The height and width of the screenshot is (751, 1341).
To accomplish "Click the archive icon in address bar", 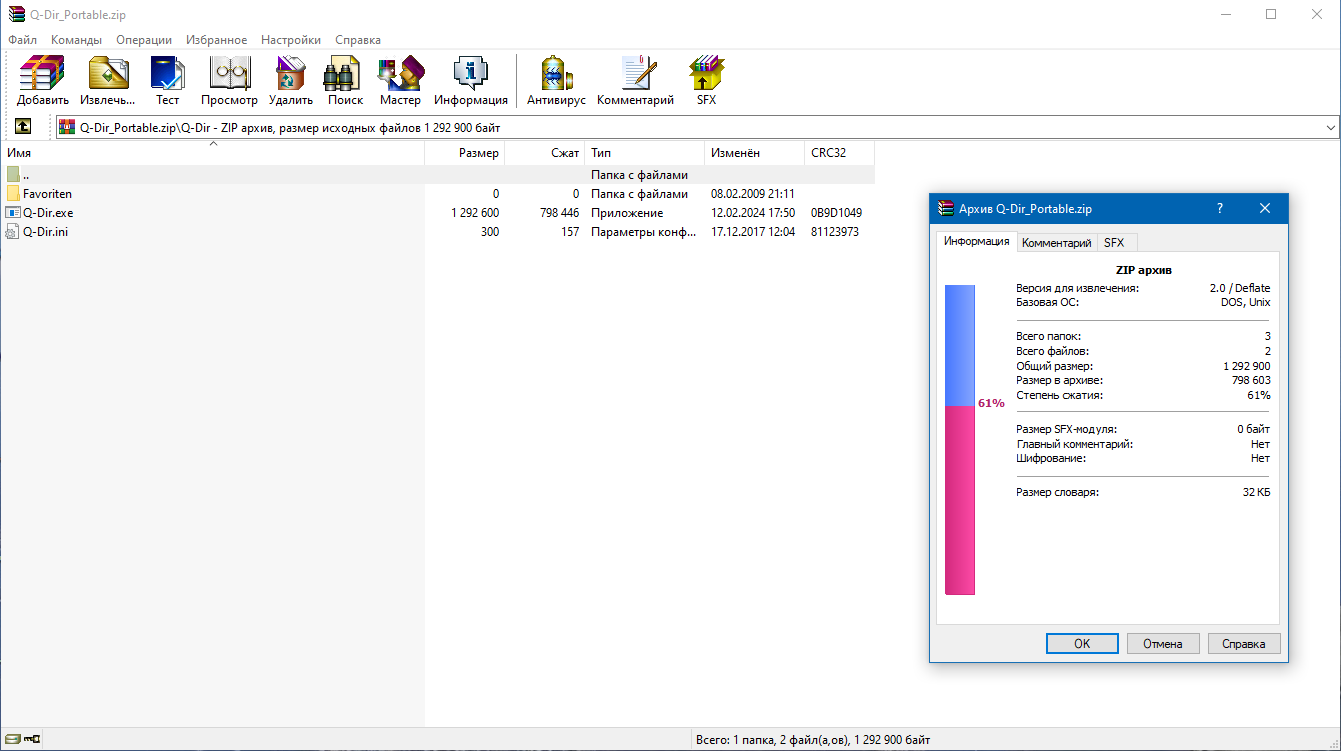I will coord(67,127).
